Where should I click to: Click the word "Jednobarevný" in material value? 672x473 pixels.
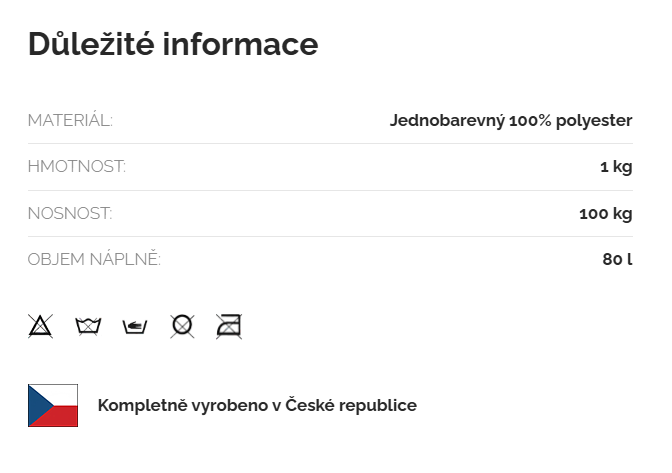[x=446, y=121]
